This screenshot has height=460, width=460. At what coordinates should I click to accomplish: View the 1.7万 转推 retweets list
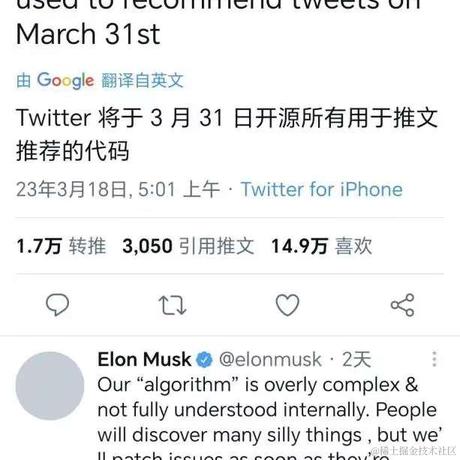click(61, 246)
